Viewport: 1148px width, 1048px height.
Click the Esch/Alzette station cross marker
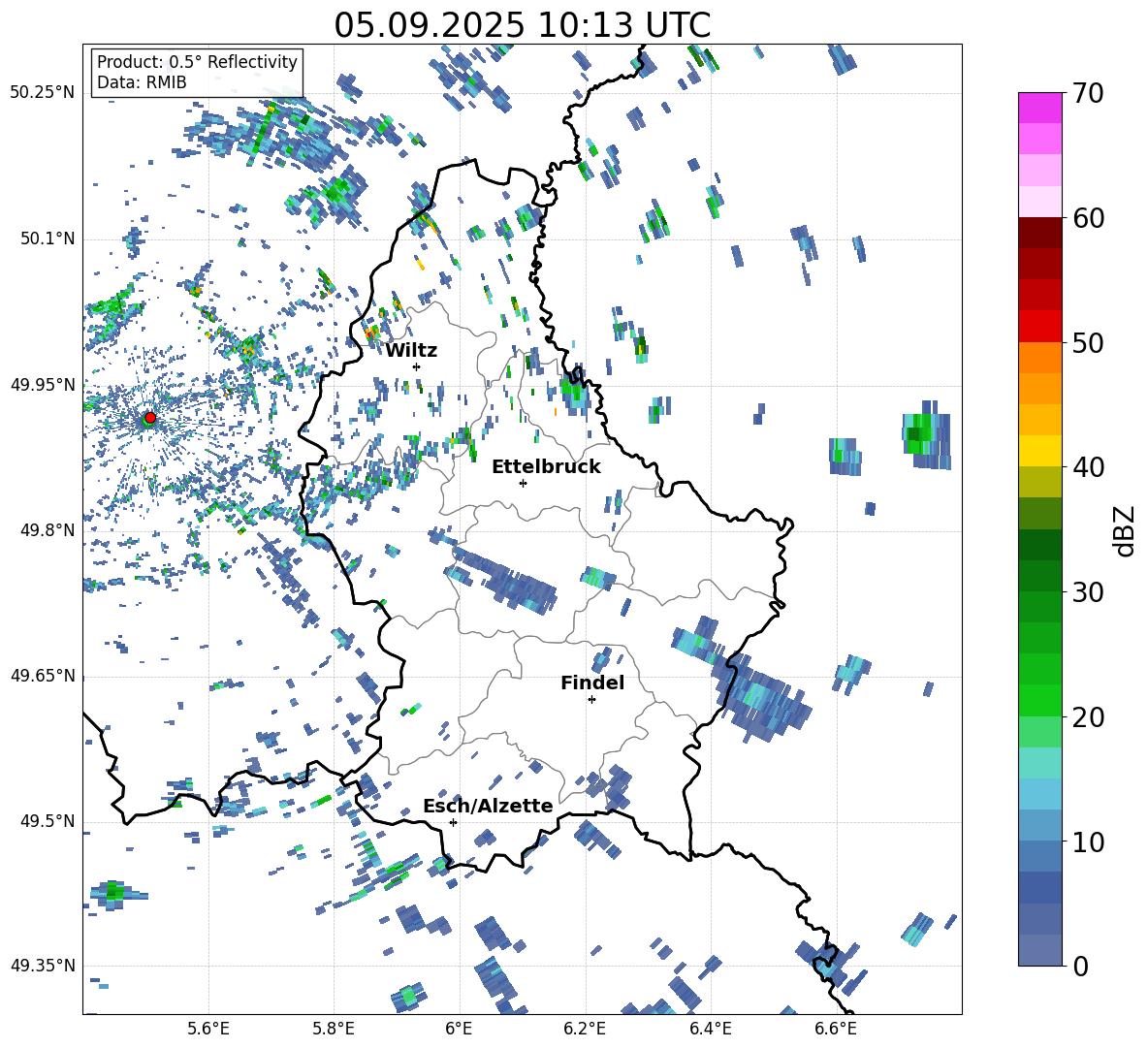tap(453, 822)
